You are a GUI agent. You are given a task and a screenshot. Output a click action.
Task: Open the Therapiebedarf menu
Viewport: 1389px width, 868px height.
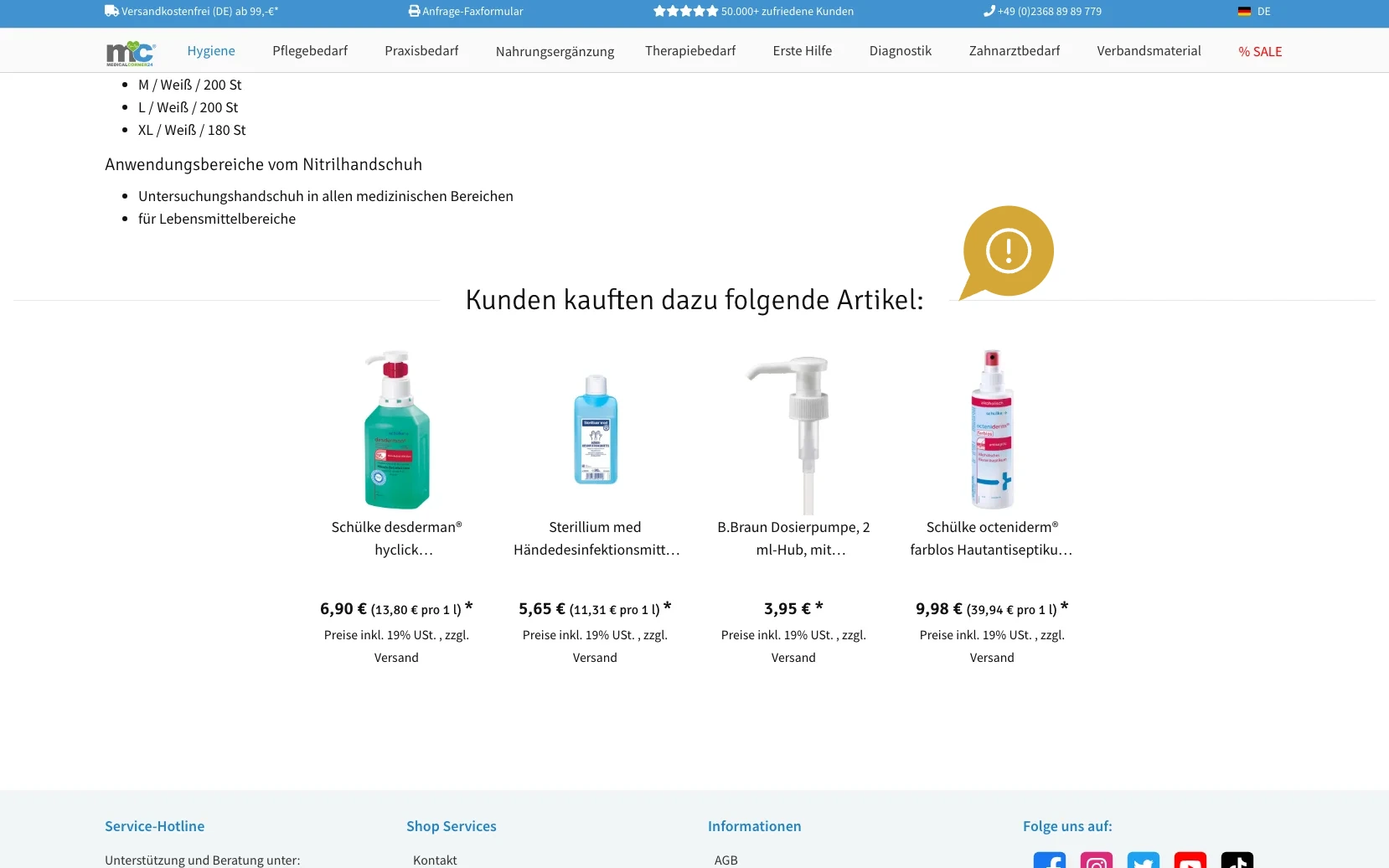click(690, 51)
